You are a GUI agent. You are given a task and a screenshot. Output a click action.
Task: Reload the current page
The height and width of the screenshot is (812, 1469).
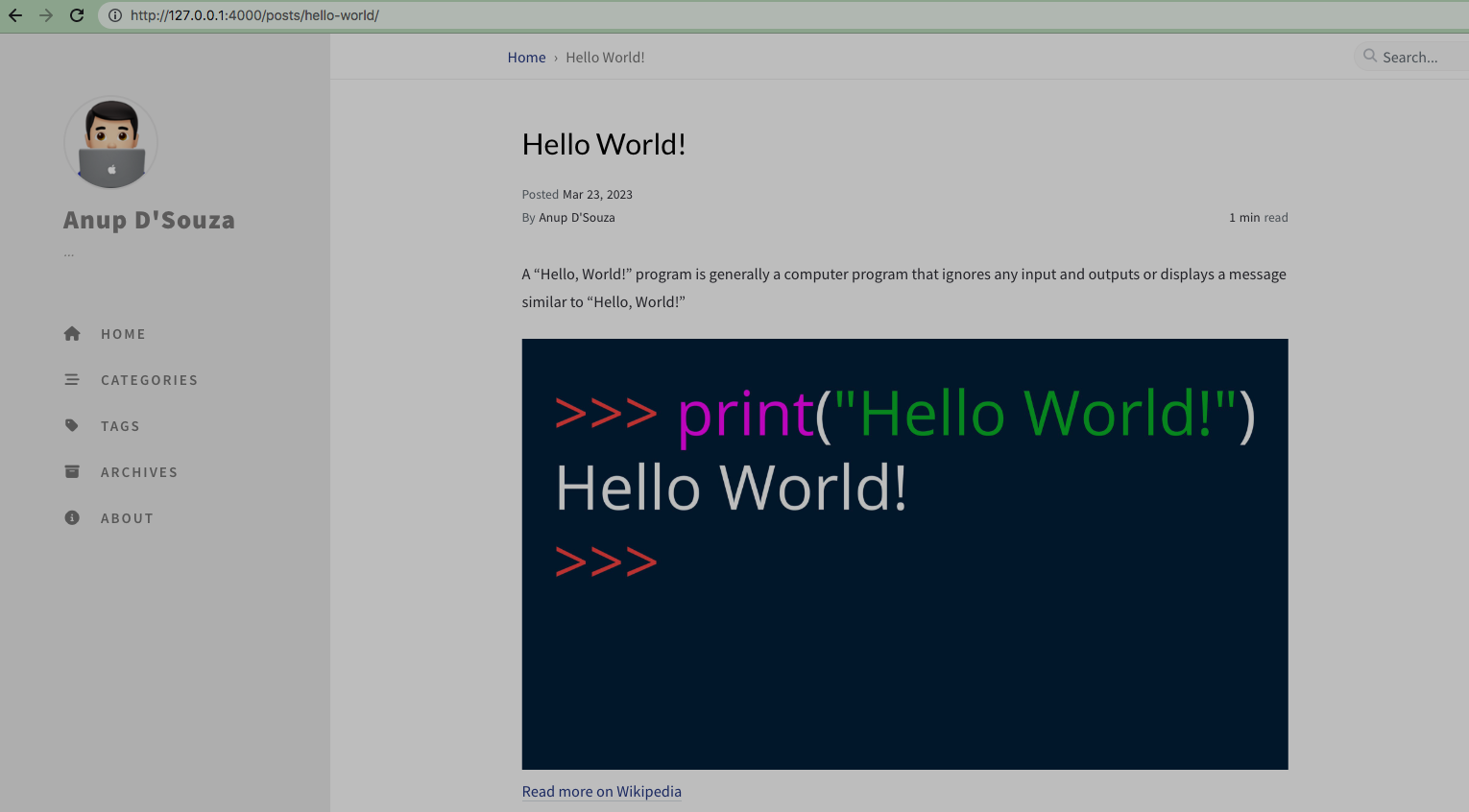(x=77, y=15)
